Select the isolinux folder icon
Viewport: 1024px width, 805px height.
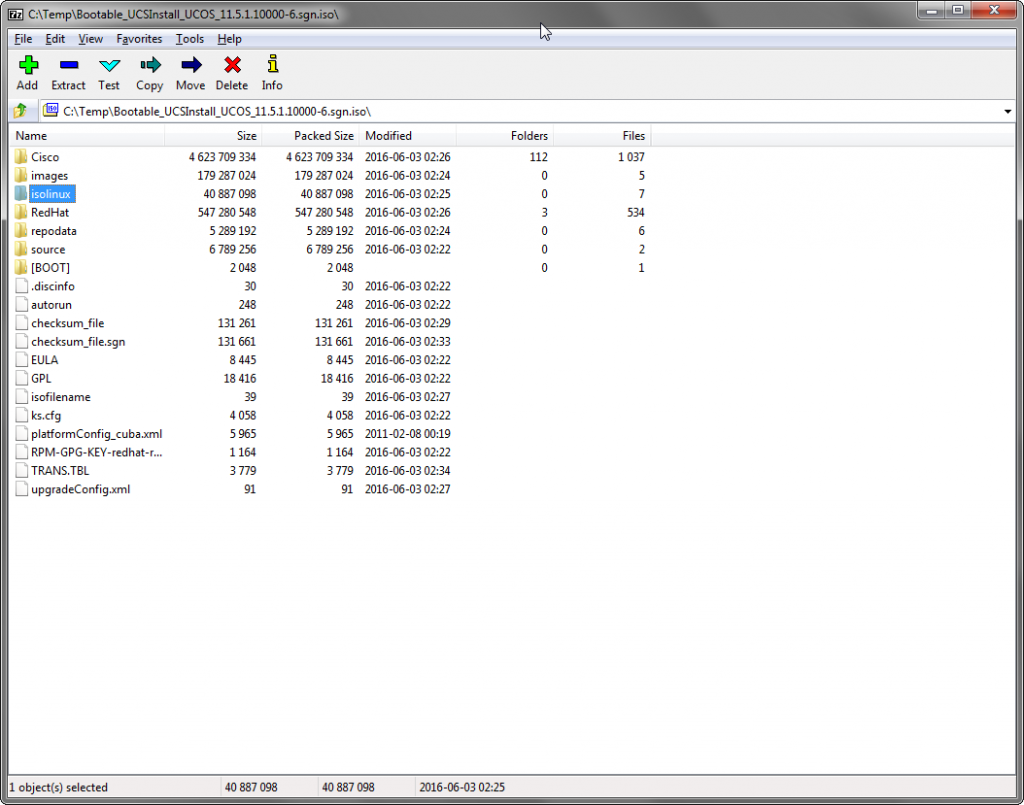(x=21, y=194)
